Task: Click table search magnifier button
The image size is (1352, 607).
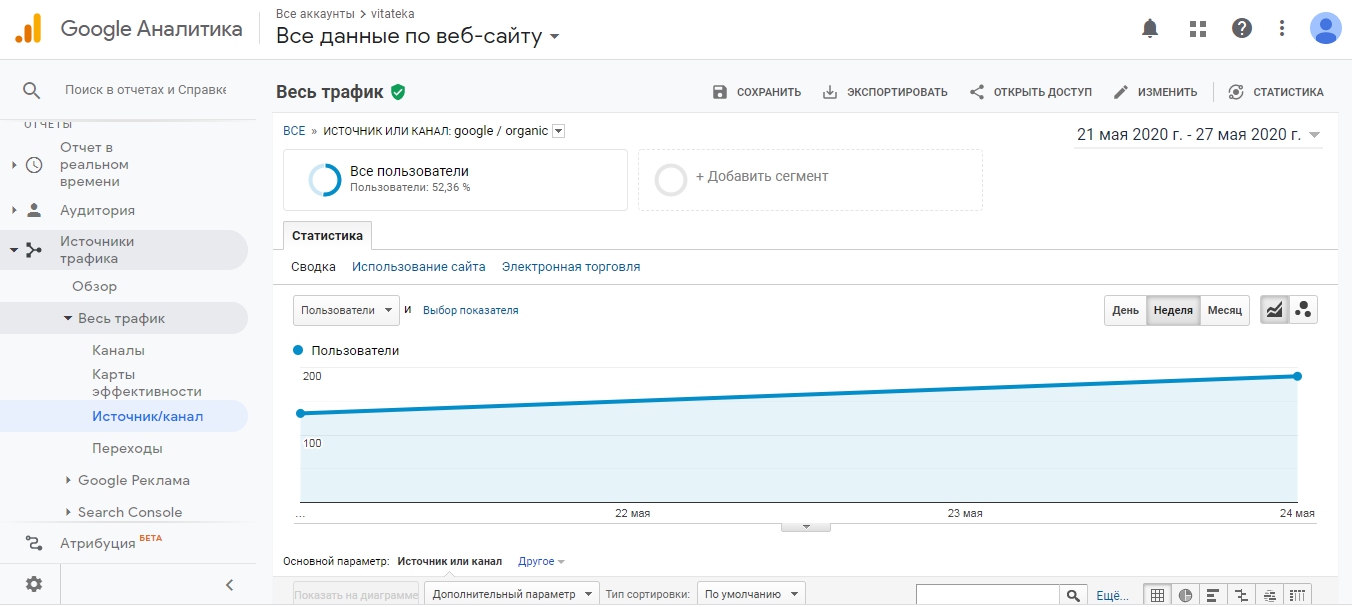Action: (1073, 595)
